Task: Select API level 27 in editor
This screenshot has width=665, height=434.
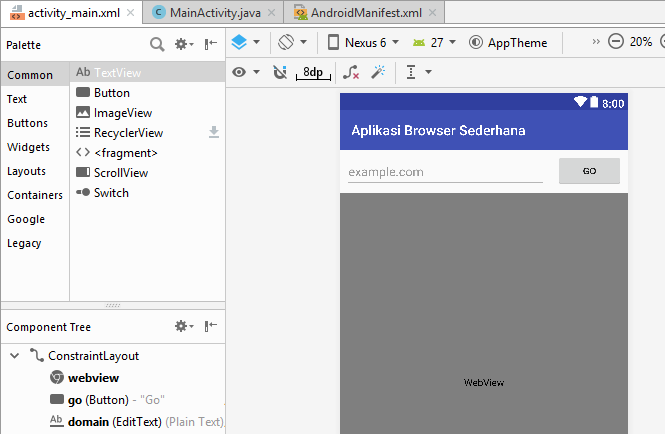Action: tap(434, 42)
